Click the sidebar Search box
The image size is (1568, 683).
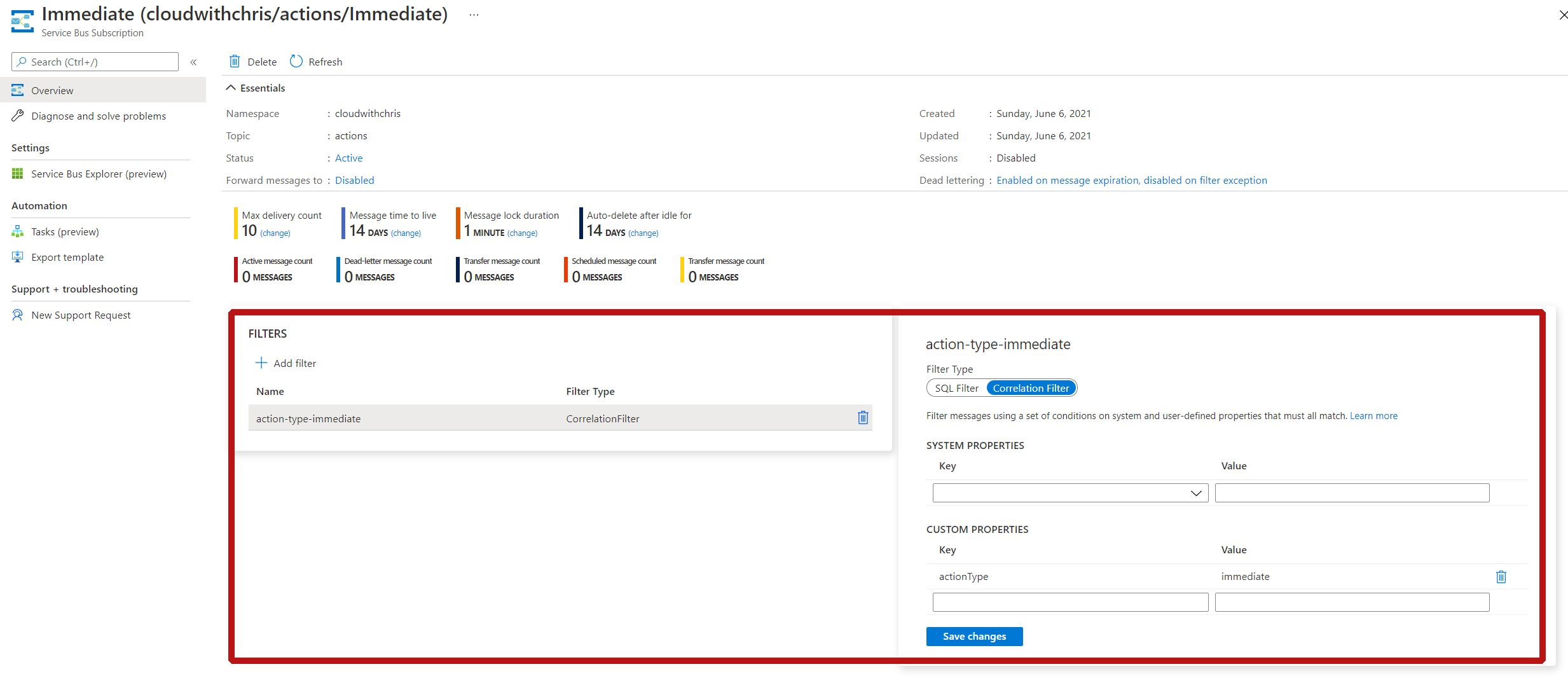[94, 61]
